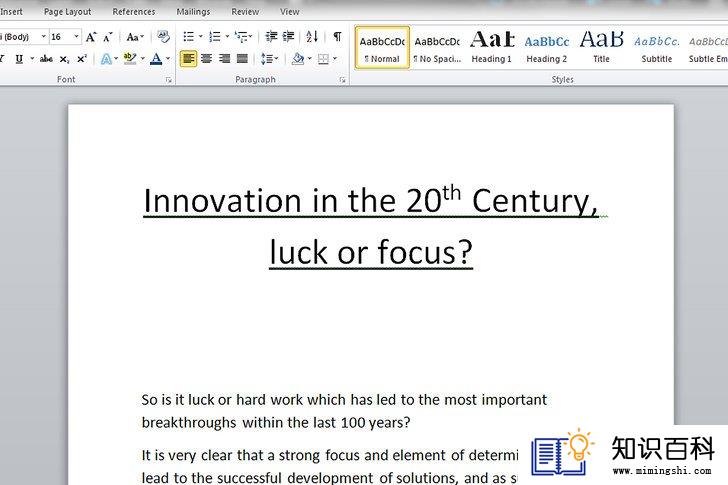Toggle Align Text Left
Viewport: 728px width, 485px height.
pyautogui.click(x=188, y=58)
